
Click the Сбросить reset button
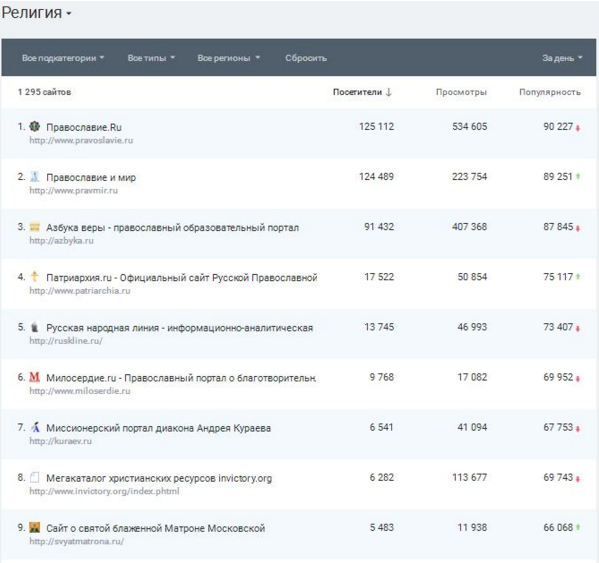coord(306,58)
